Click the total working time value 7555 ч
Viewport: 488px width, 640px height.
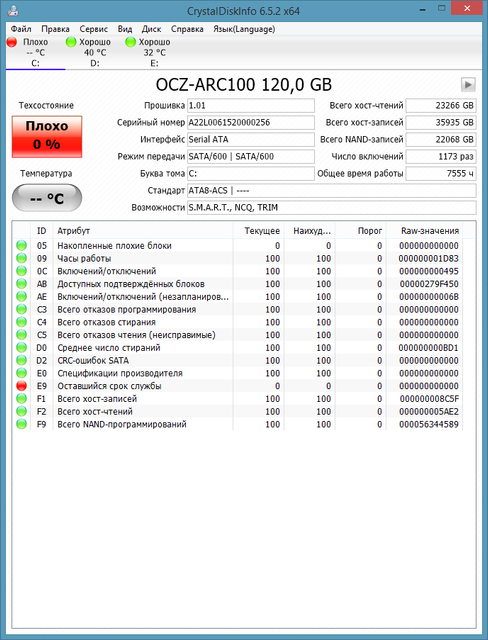[x=441, y=173]
